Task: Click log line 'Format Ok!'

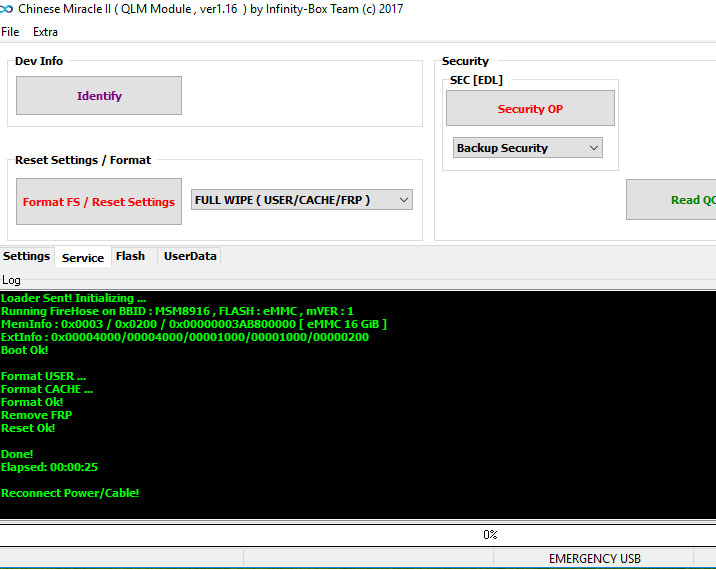Action: (32, 402)
